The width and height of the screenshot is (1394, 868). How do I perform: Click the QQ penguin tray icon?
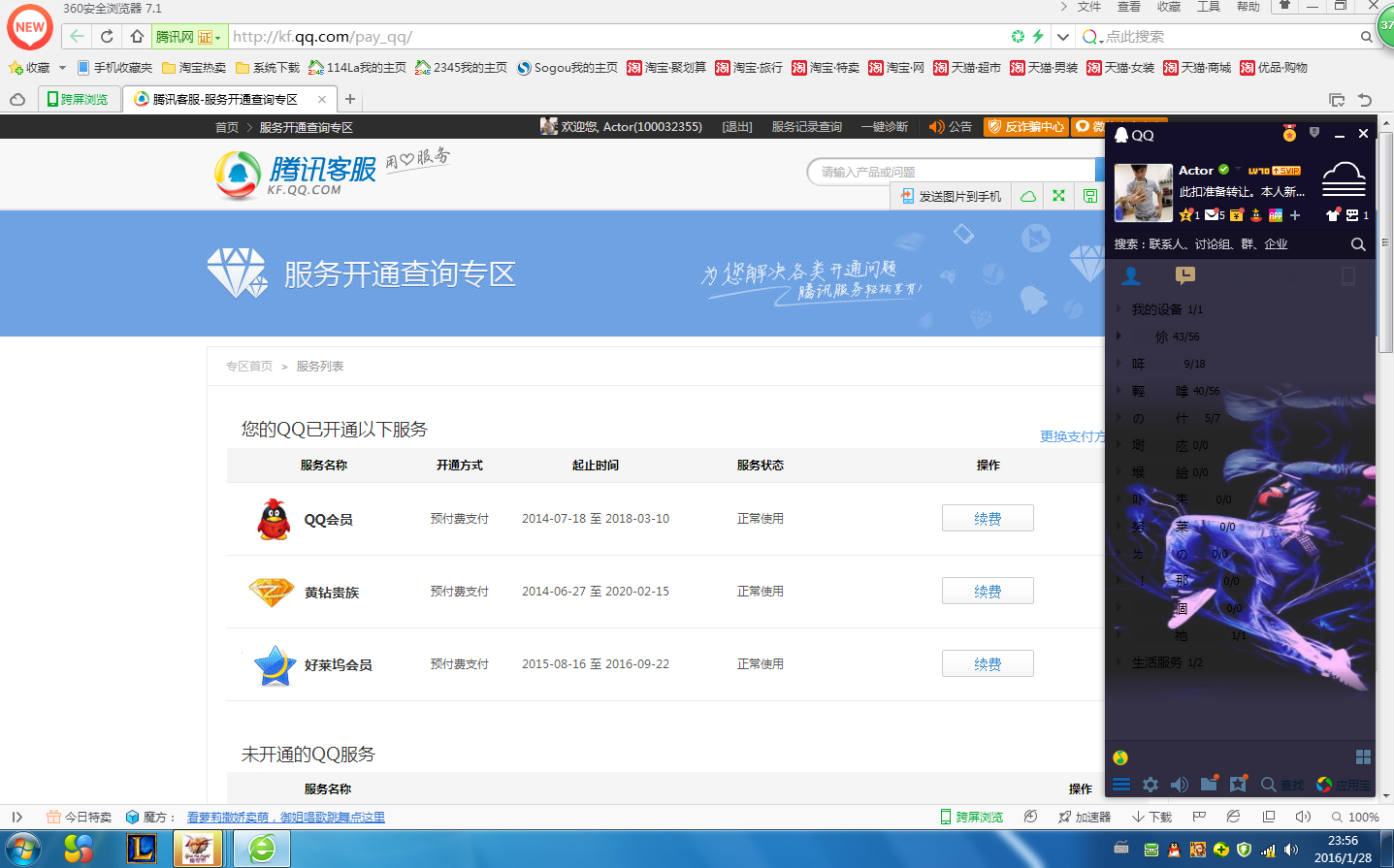1174,850
